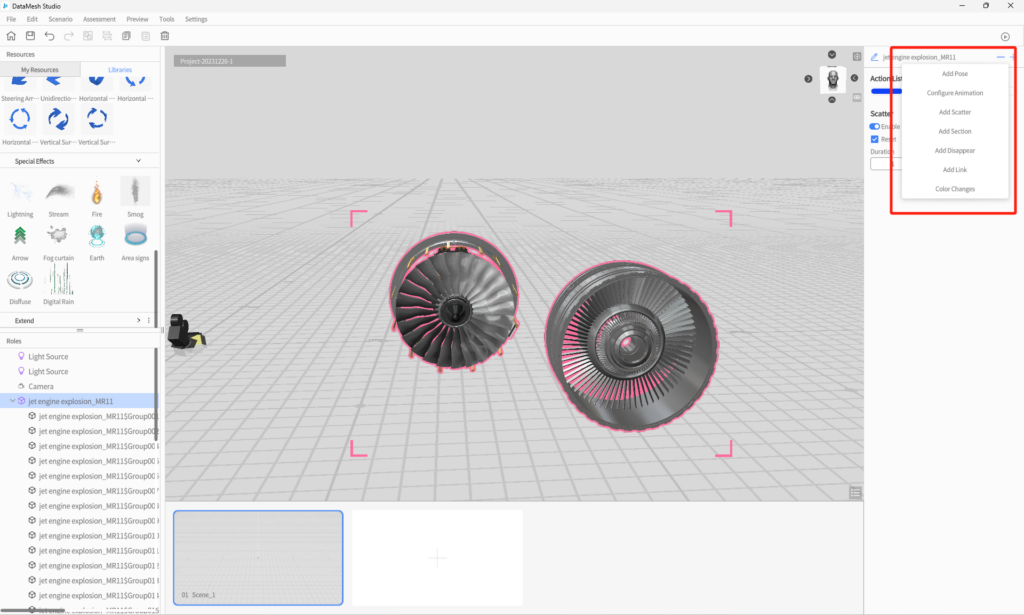1024x615 pixels.
Task: Open the Tools menu
Action: pyautogui.click(x=167, y=19)
